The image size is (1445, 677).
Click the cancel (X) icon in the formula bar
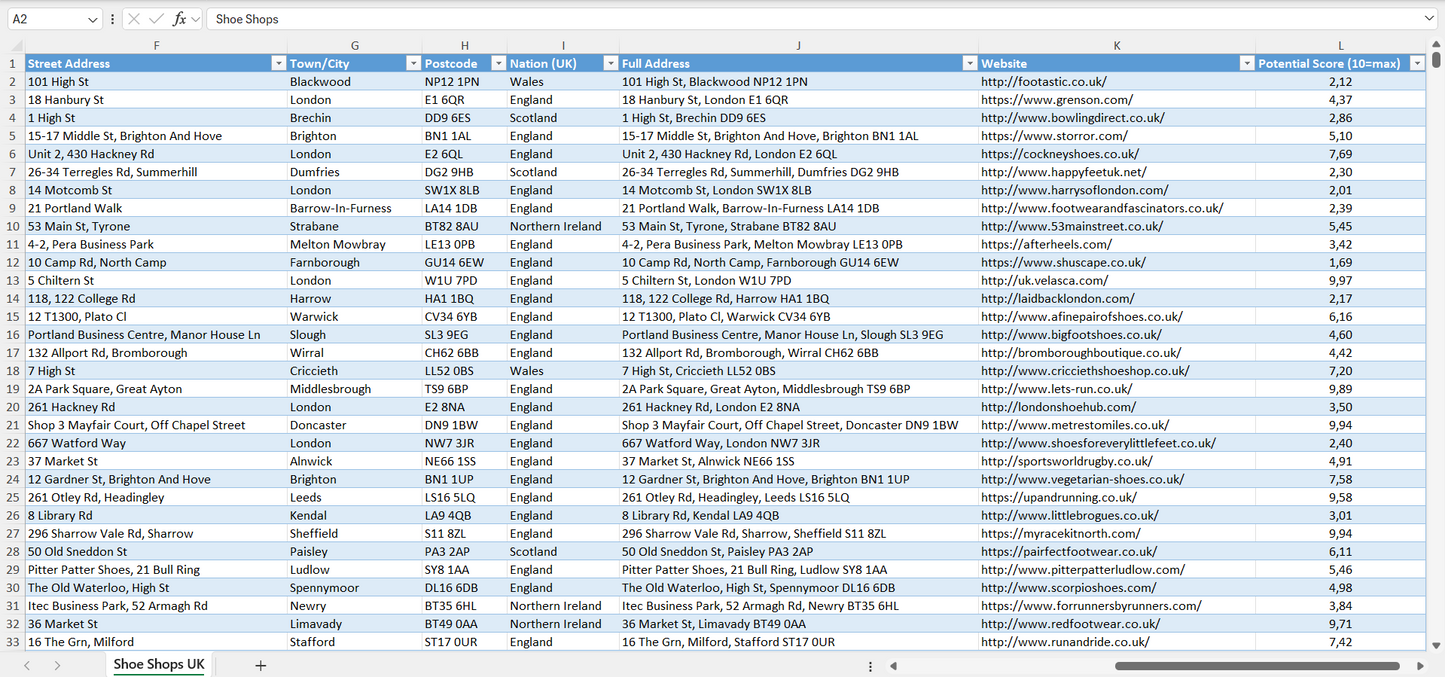(134, 18)
